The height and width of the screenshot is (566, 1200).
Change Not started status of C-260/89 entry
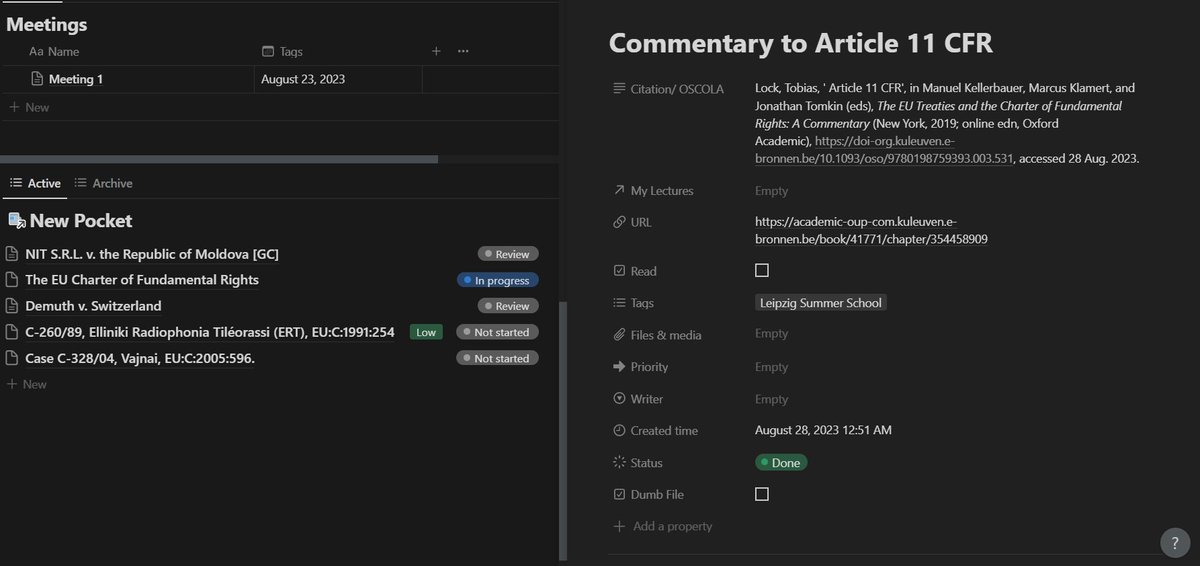[x=498, y=332]
